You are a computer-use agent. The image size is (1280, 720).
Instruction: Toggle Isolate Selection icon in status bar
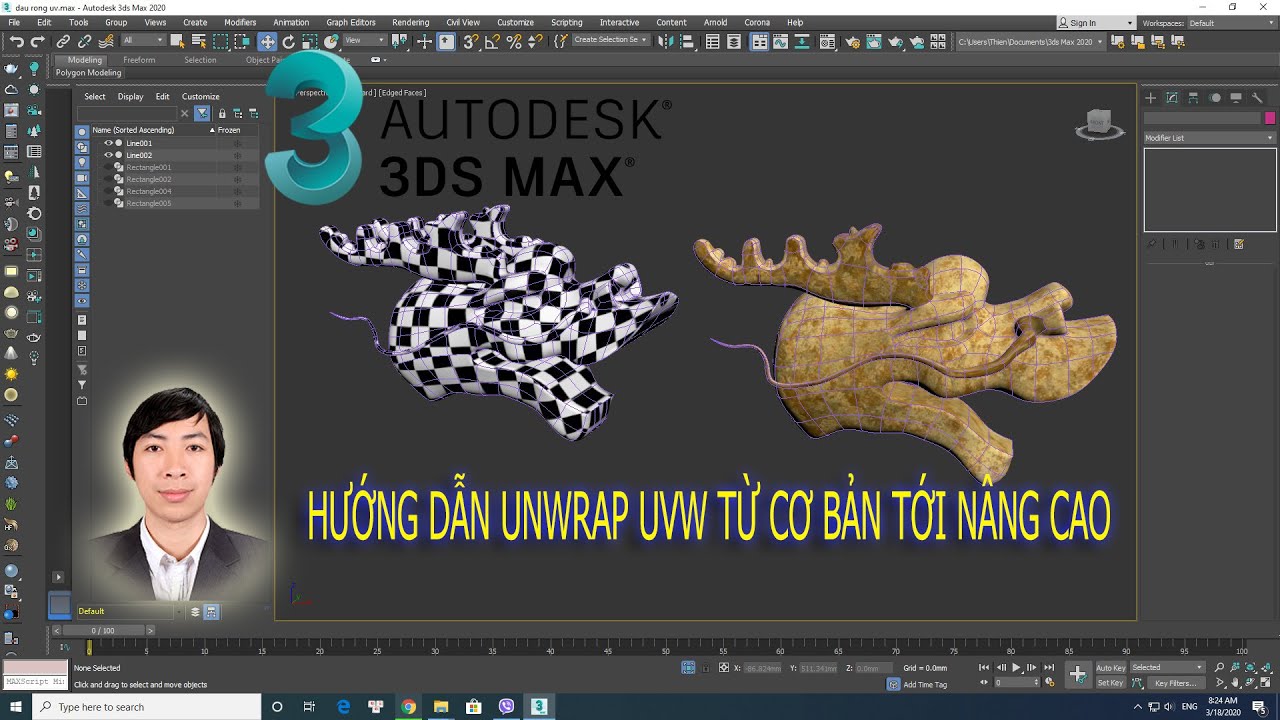click(688, 667)
